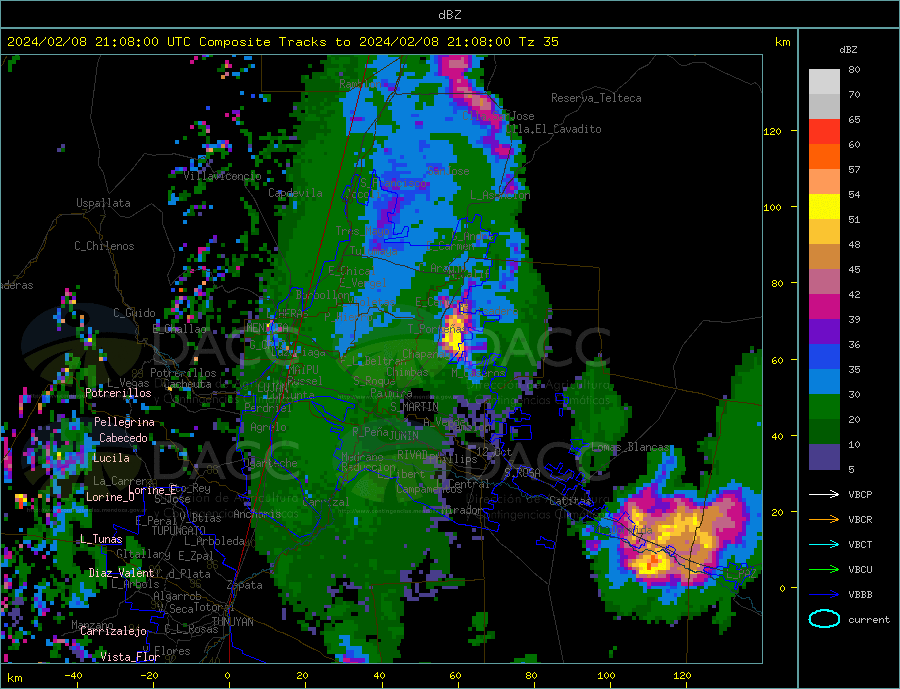The image size is (900, 689).
Task: Click the dark purple 5-10 dBZ swatch
Action: (824, 457)
